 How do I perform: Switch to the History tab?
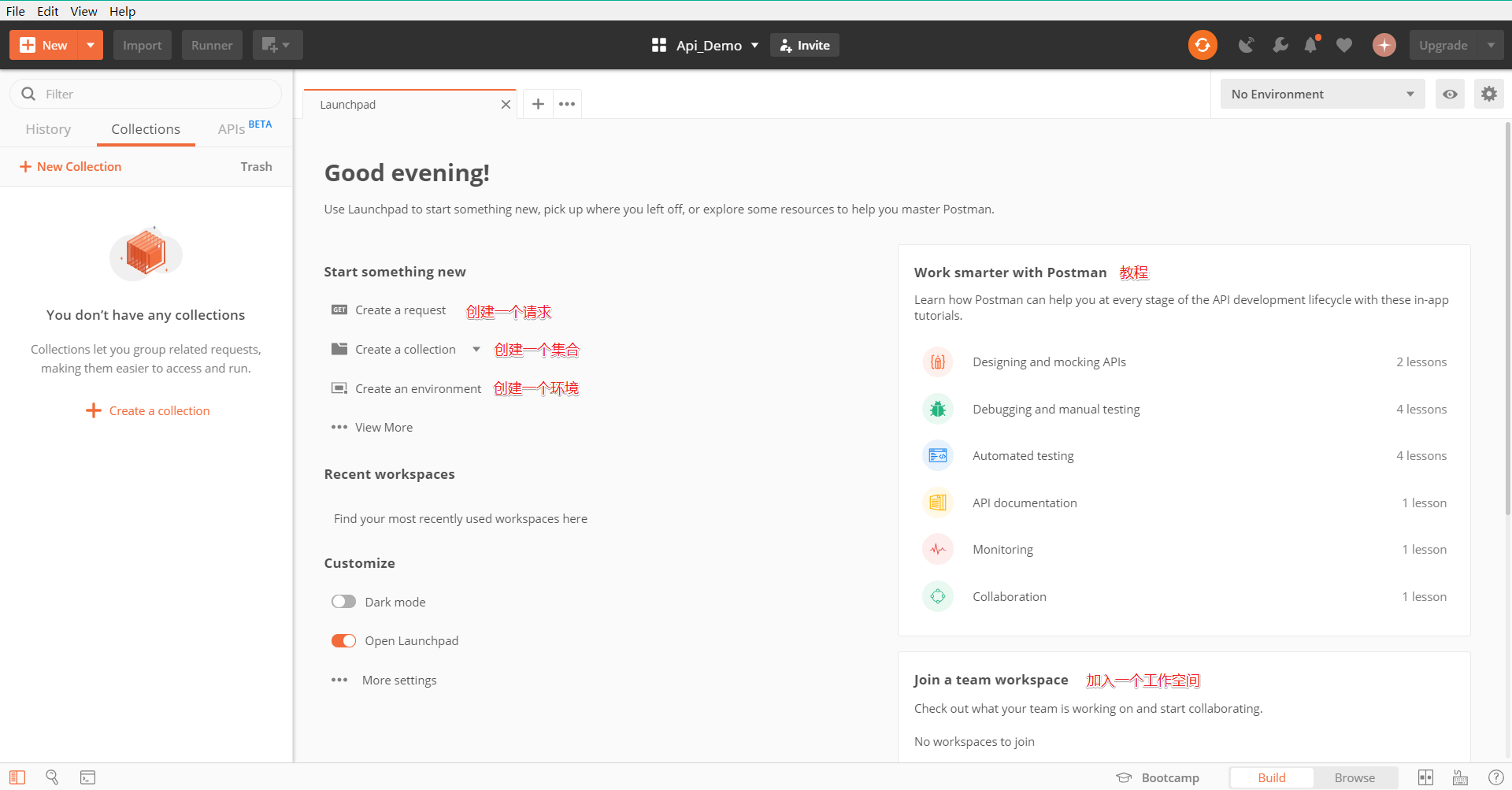coord(48,129)
